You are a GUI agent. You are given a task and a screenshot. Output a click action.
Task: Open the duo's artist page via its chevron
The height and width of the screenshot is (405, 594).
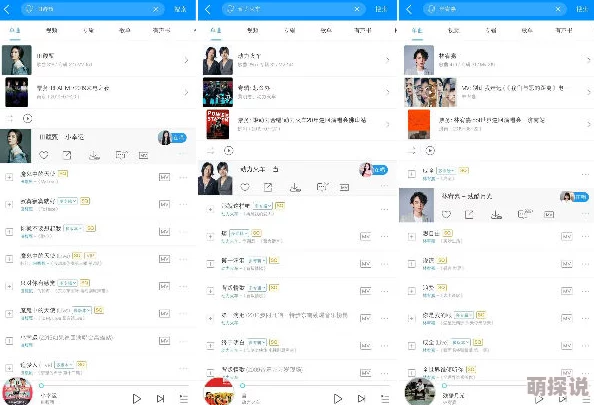[x=387, y=60]
